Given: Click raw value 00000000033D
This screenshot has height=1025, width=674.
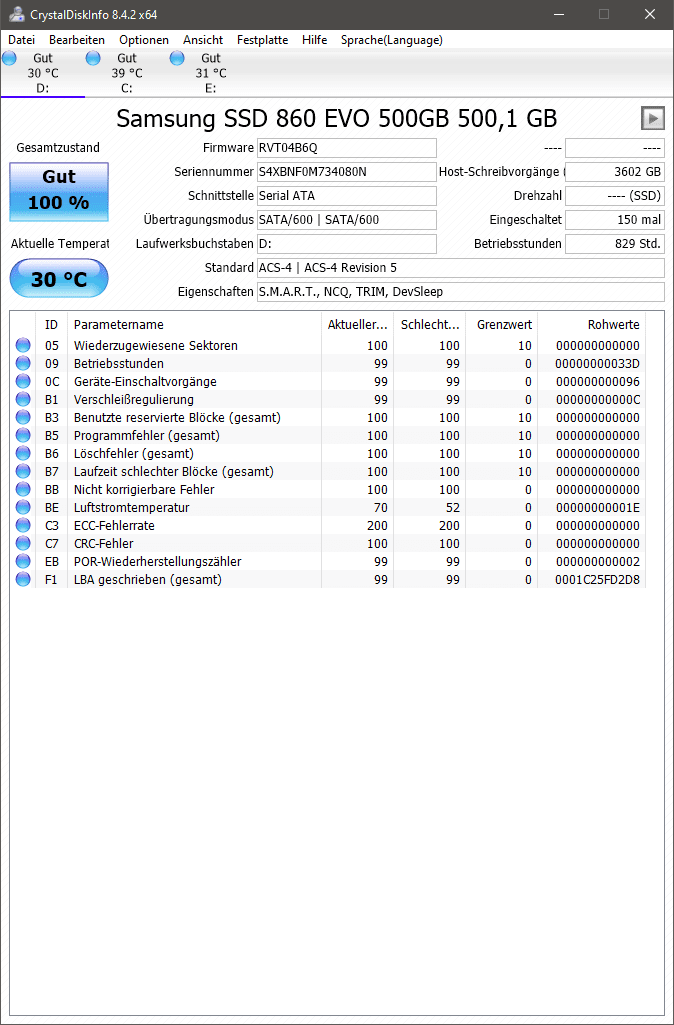Looking at the screenshot, I should click(x=598, y=363).
